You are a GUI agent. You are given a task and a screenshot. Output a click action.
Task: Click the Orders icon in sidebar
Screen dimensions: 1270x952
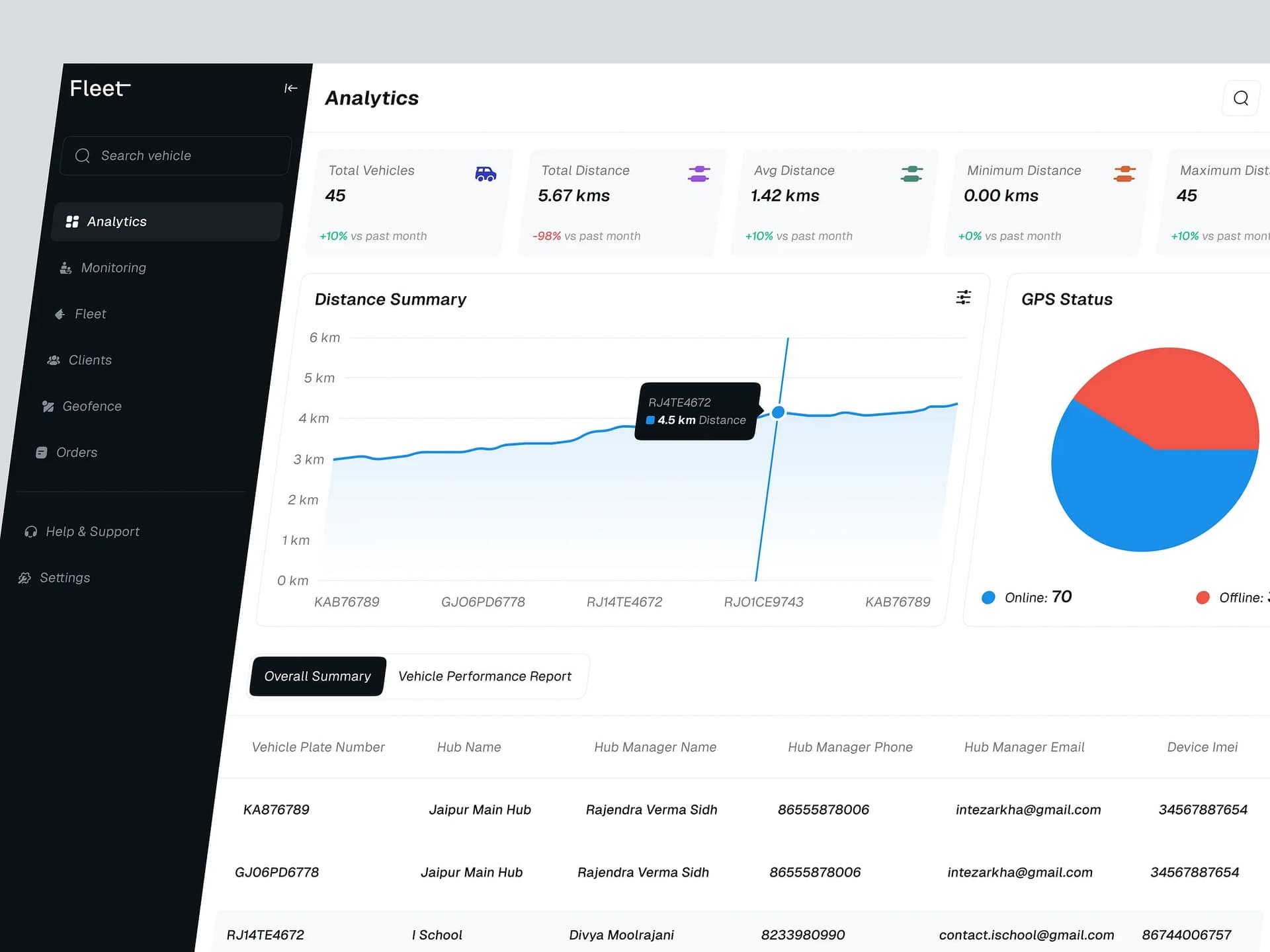pyautogui.click(x=41, y=453)
